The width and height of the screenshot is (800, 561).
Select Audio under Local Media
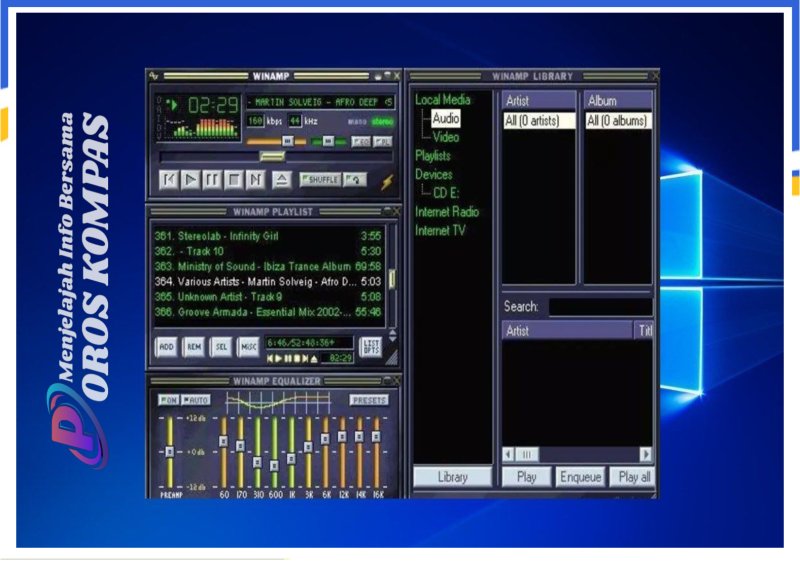click(x=446, y=119)
